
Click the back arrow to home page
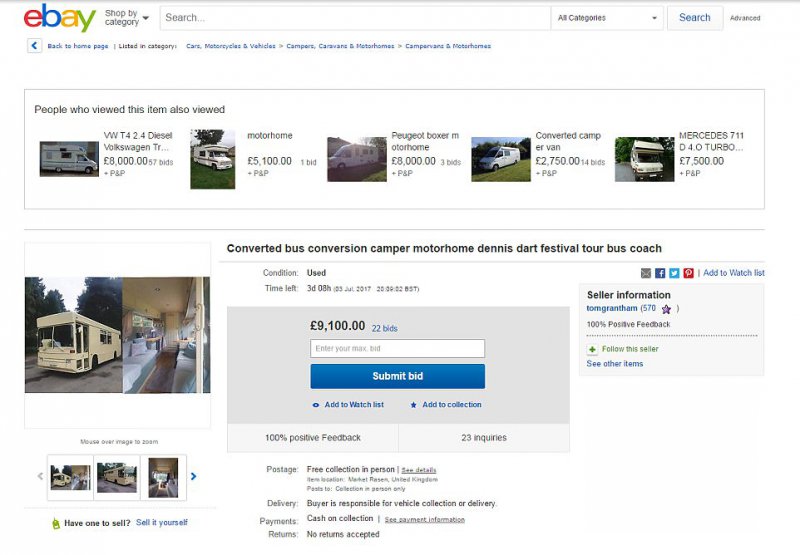pyautogui.click(x=34, y=46)
